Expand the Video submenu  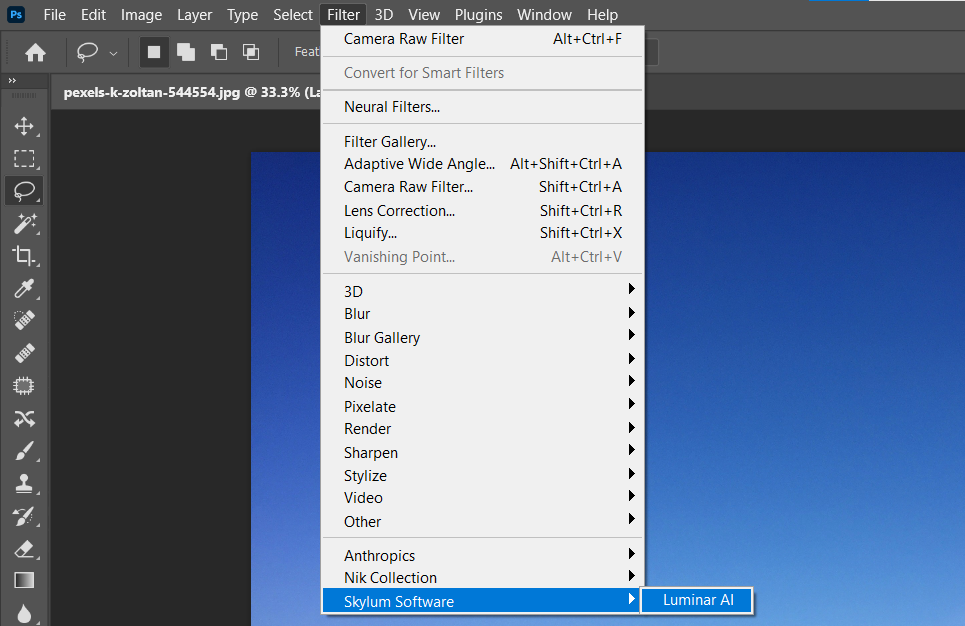482,497
